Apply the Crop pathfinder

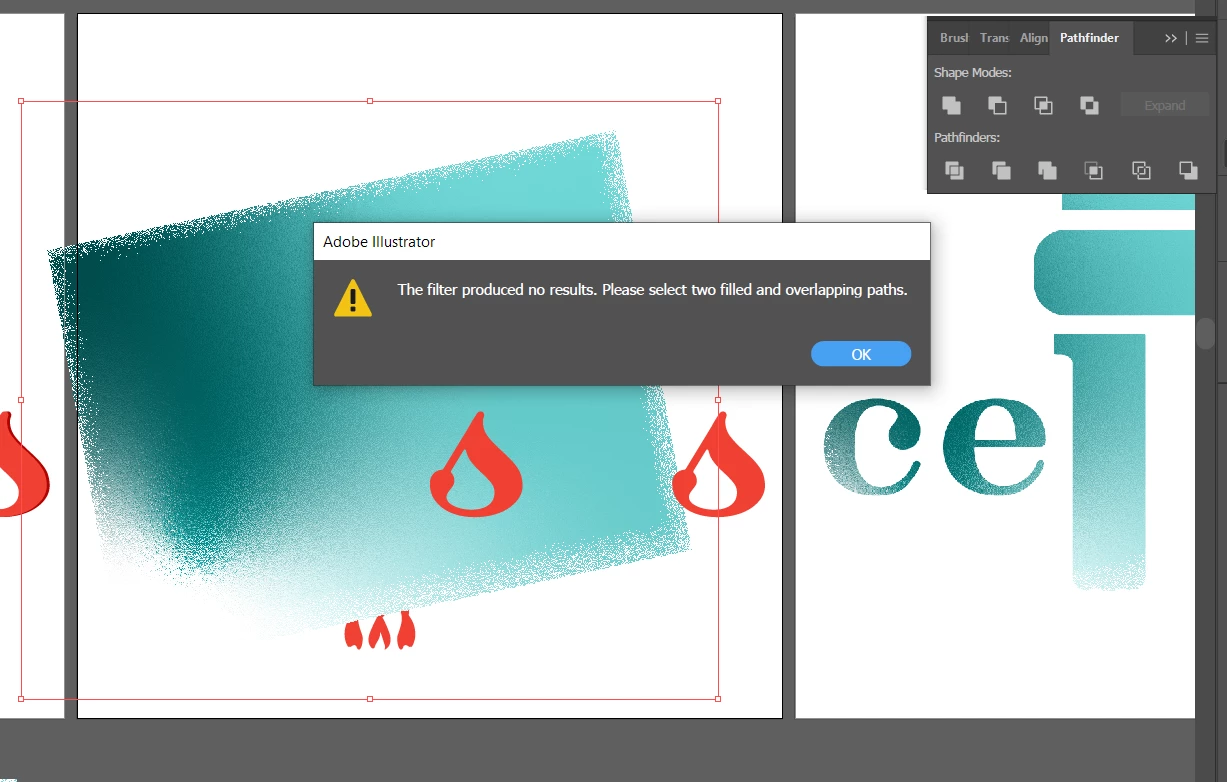pos(1094,170)
